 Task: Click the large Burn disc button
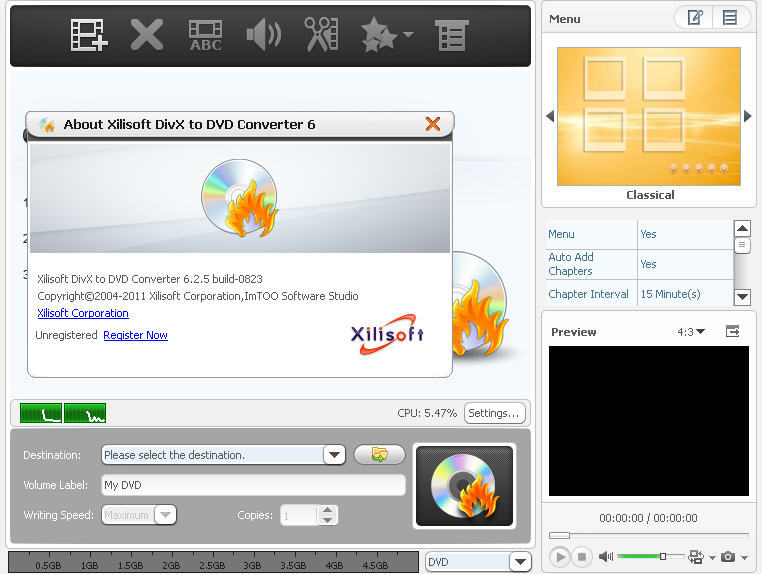pos(465,486)
